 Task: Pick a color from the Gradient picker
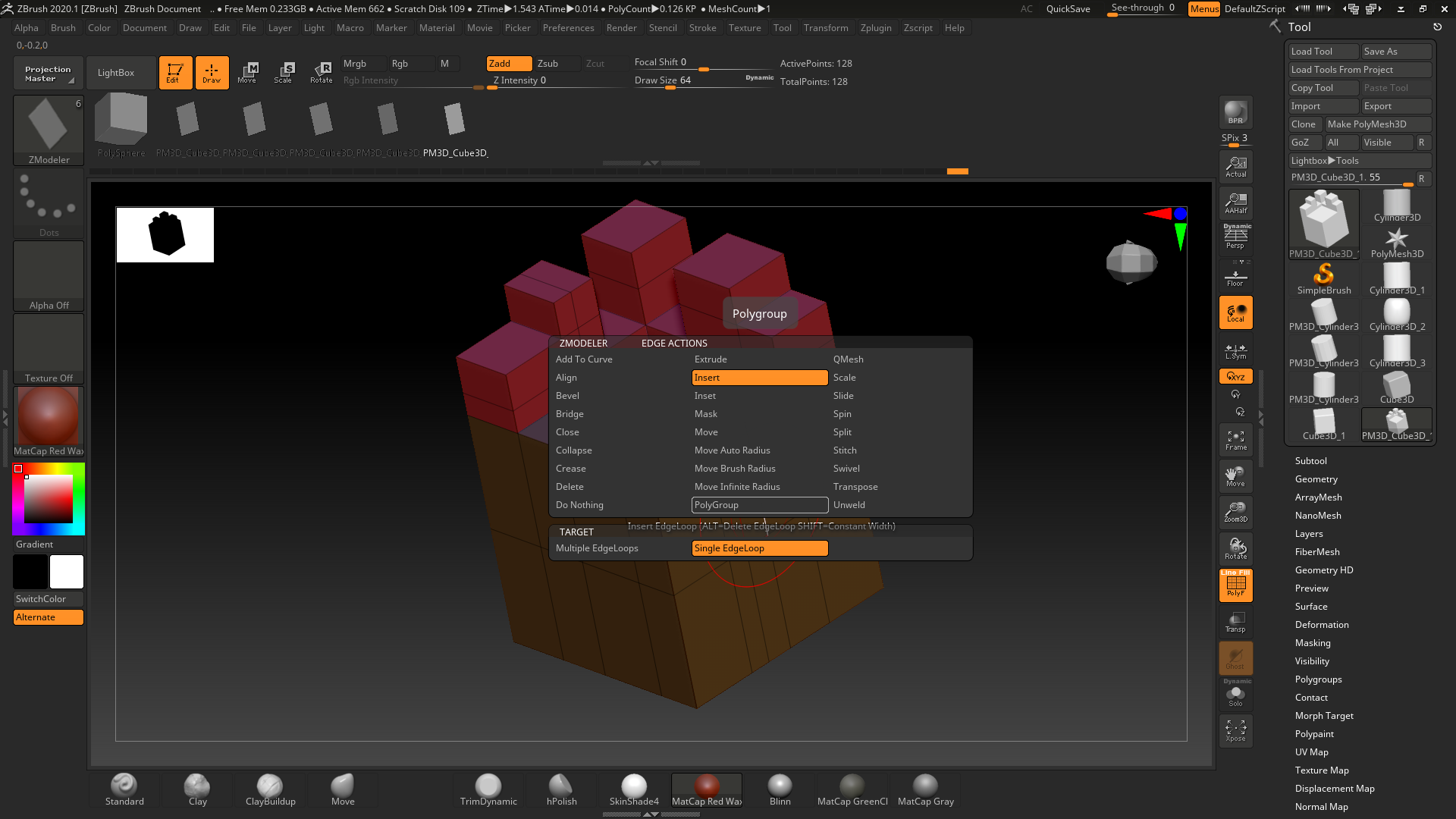point(48,498)
